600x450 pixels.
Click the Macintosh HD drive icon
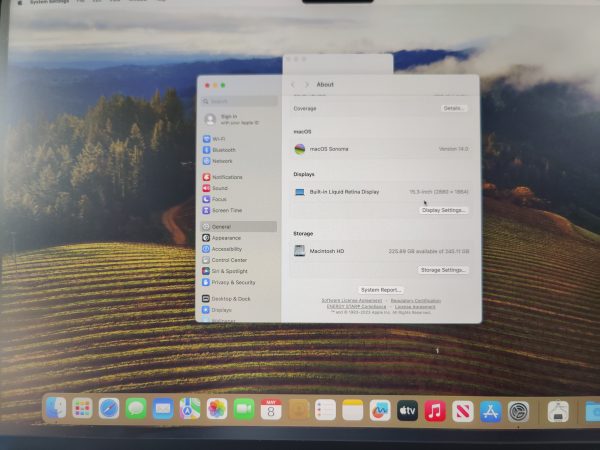click(299, 251)
